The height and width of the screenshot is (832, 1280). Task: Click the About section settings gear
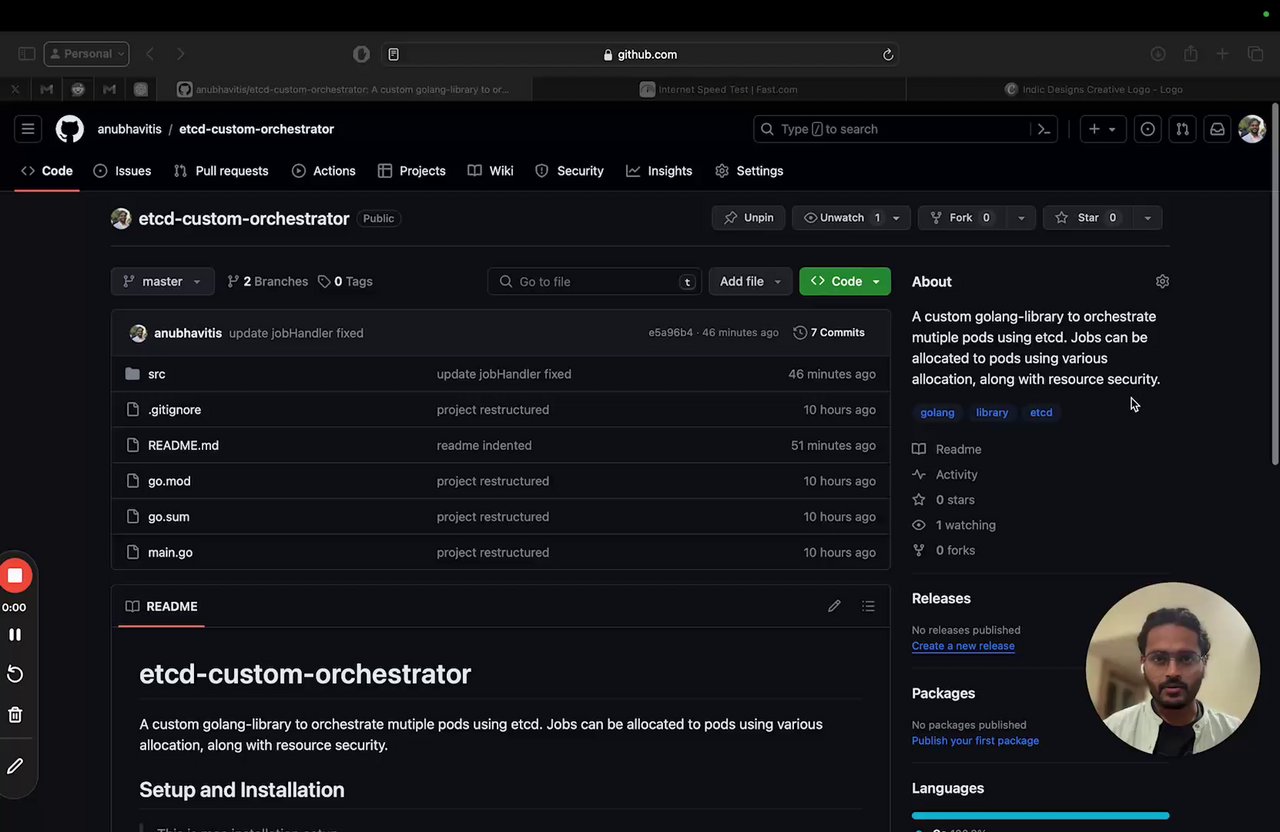click(1162, 282)
